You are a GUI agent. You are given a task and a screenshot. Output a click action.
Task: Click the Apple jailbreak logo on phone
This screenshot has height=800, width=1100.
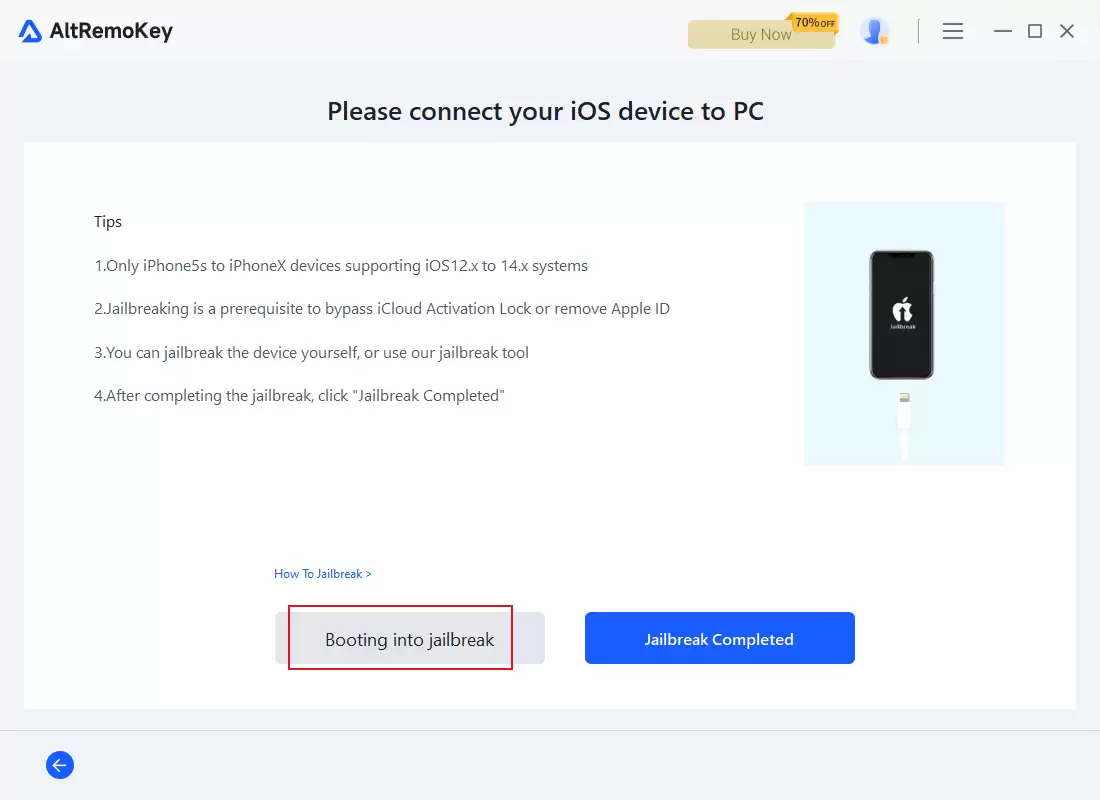(x=902, y=313)
